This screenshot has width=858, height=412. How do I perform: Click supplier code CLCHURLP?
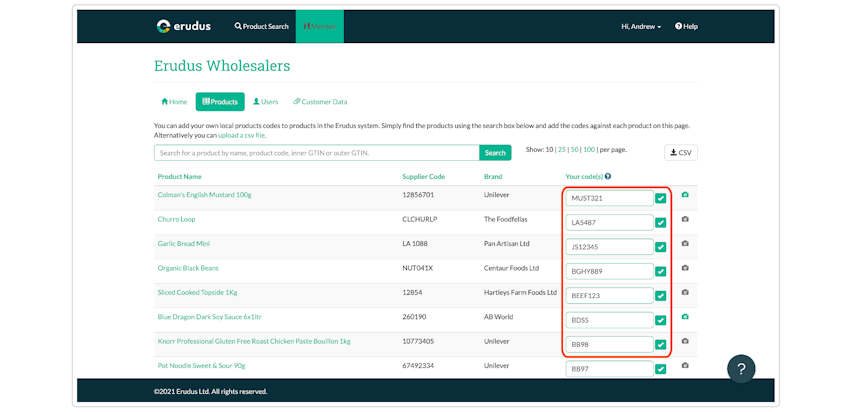coord(420,219)
